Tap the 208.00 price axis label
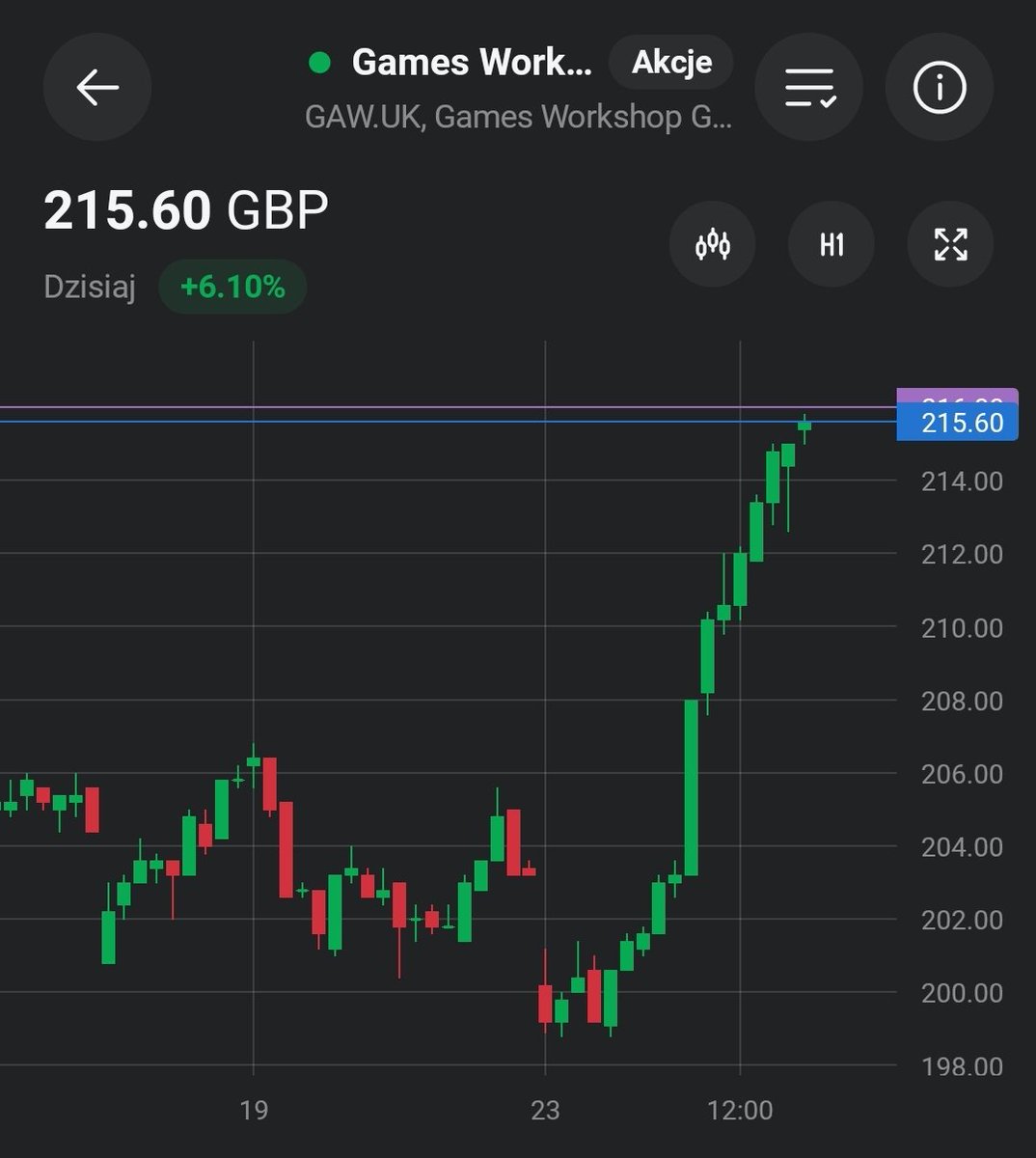1036x1158 pixels. (962, 702)
